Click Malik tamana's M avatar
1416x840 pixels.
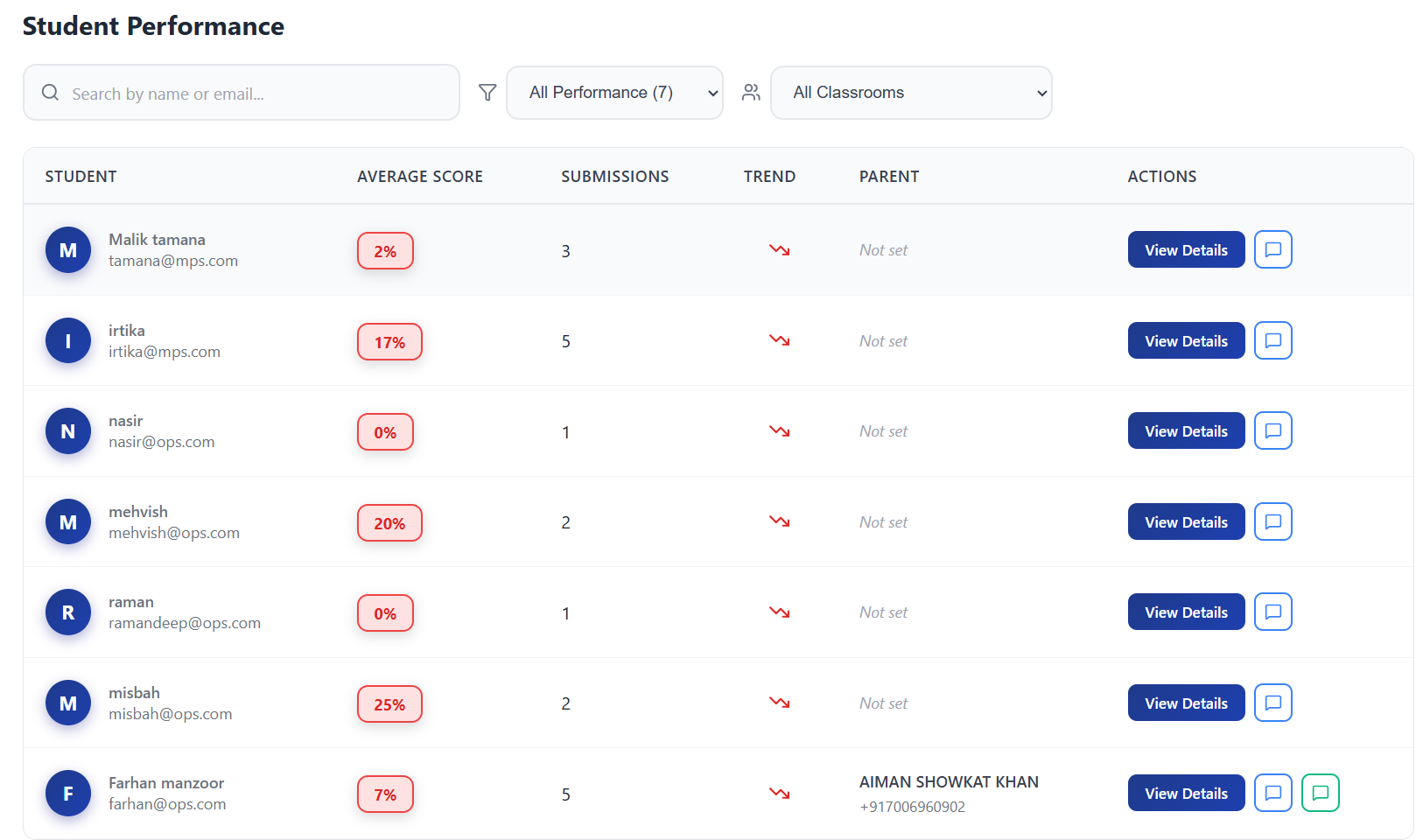68,250
